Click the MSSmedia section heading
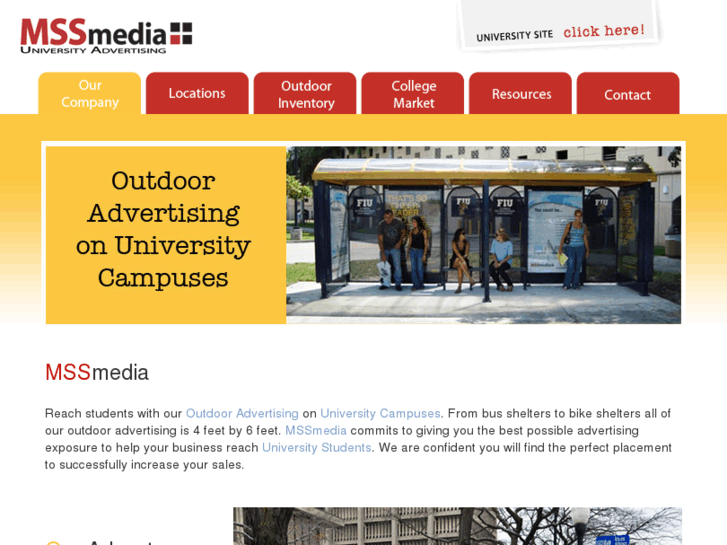 click(96, 372)
